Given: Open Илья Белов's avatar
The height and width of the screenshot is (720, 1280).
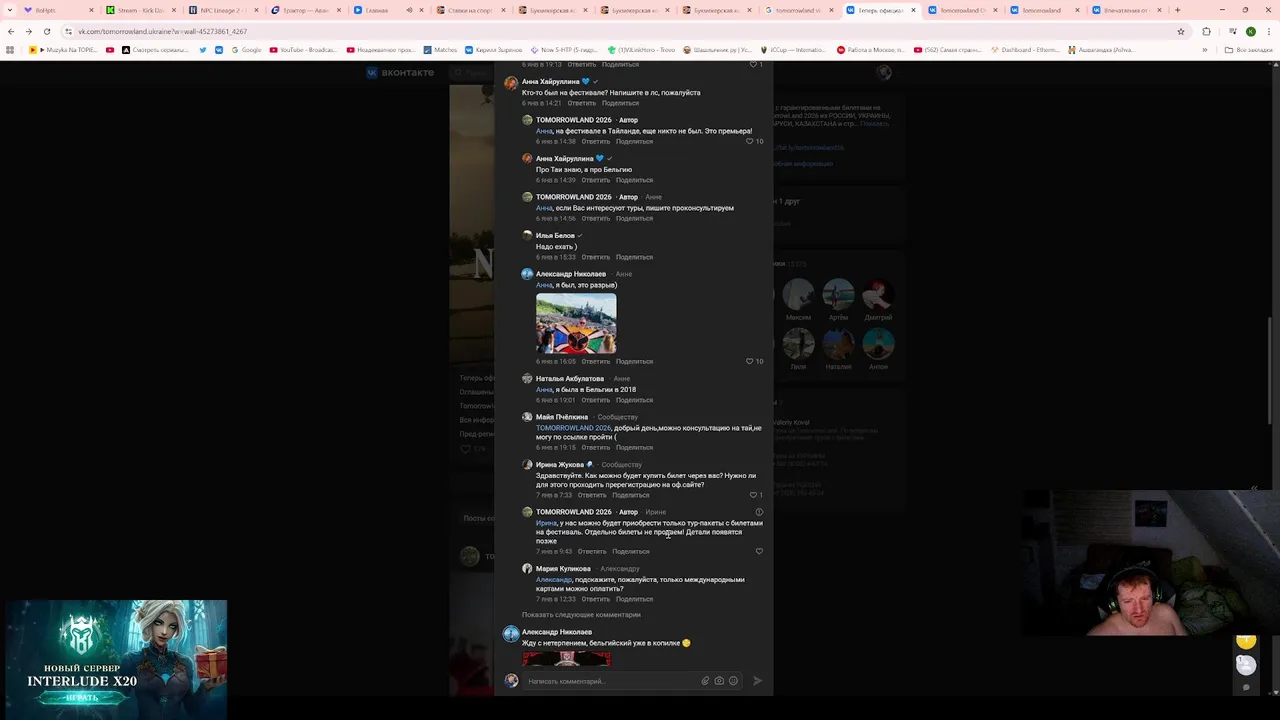Looking at the screenshot, I should coord(527,236).
